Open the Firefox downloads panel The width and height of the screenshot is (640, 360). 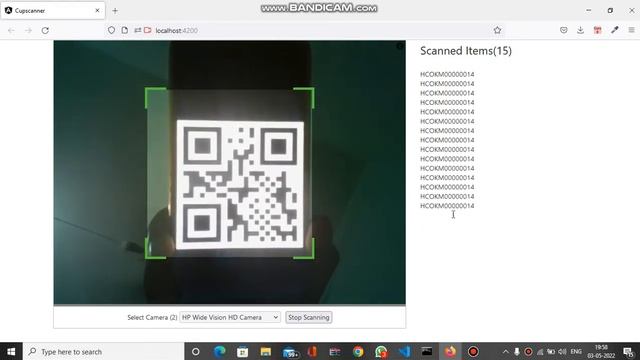(x=580, y=30)
